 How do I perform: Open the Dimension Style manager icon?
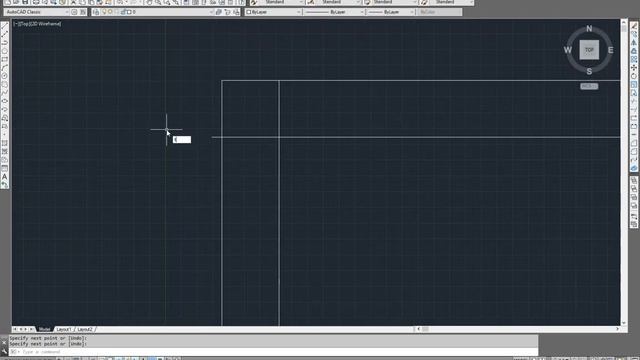(311, 2)
